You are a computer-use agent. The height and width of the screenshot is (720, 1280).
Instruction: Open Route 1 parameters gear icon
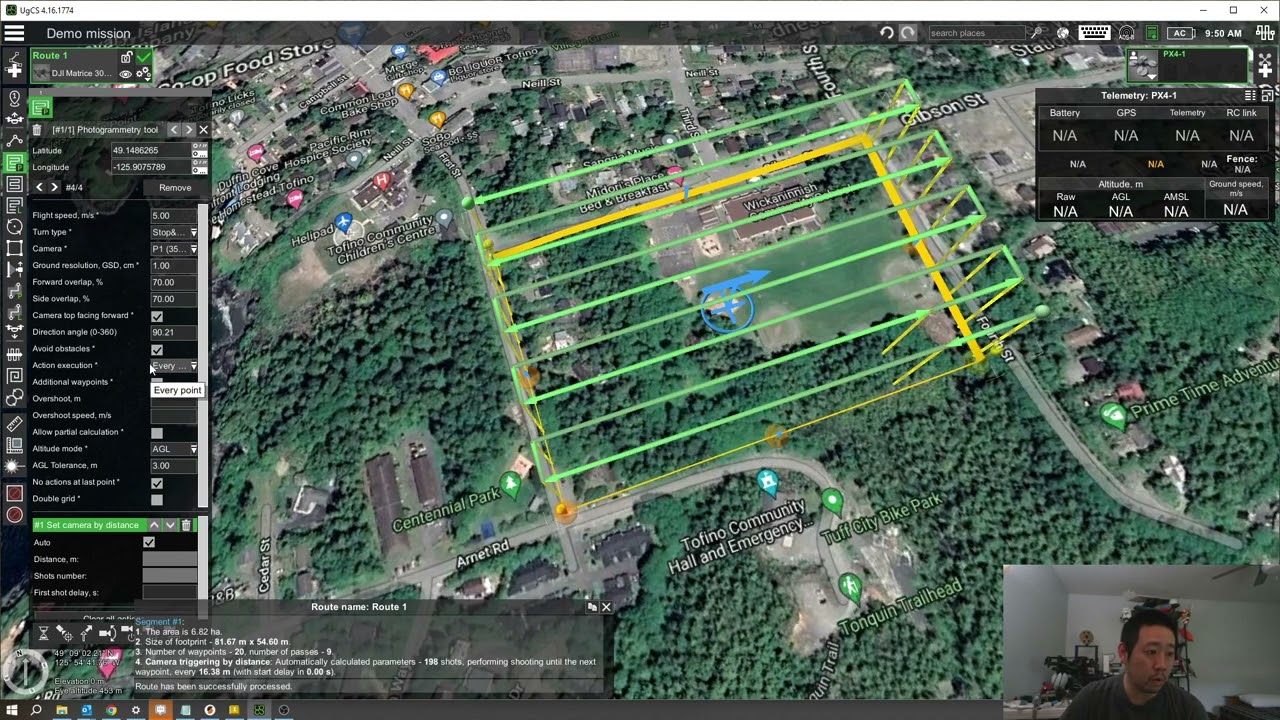click(x=143, y=73)
